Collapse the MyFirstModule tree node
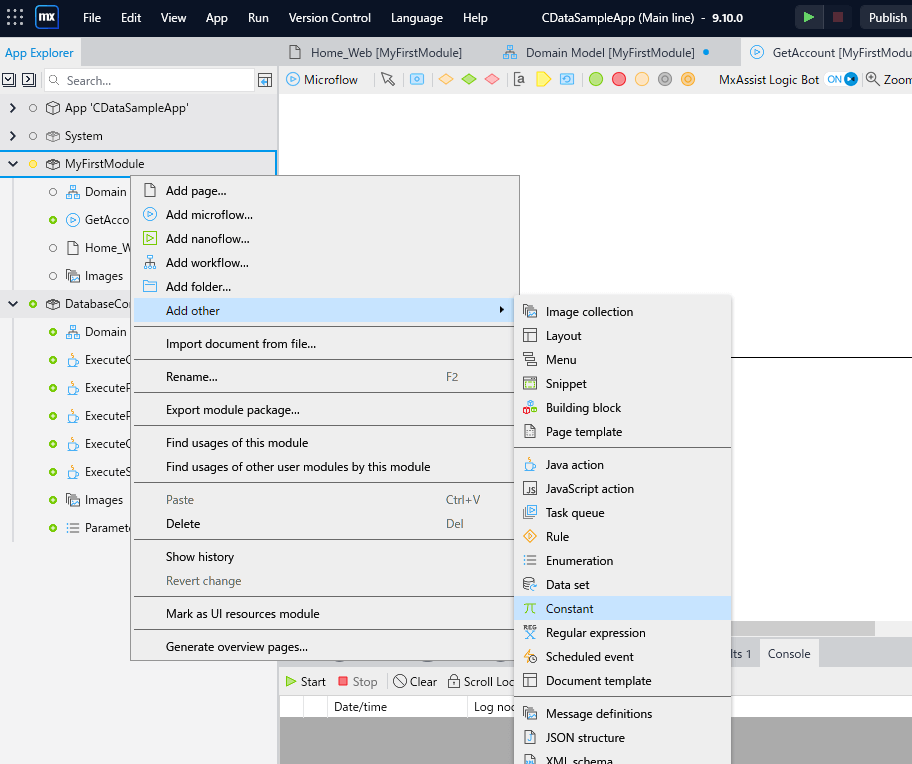 point(13,164)
